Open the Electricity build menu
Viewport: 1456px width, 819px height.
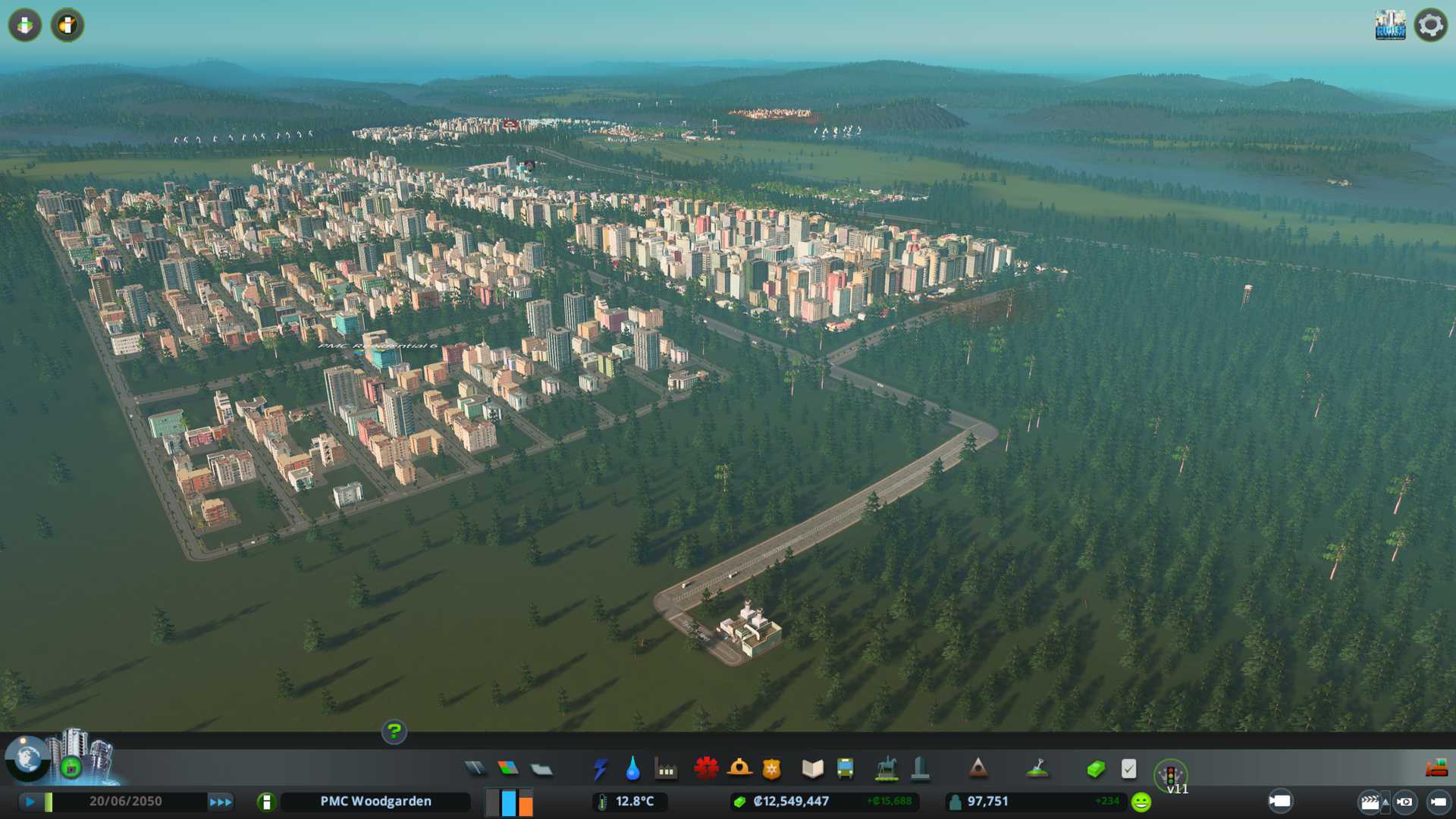click(x=600, y=769)
